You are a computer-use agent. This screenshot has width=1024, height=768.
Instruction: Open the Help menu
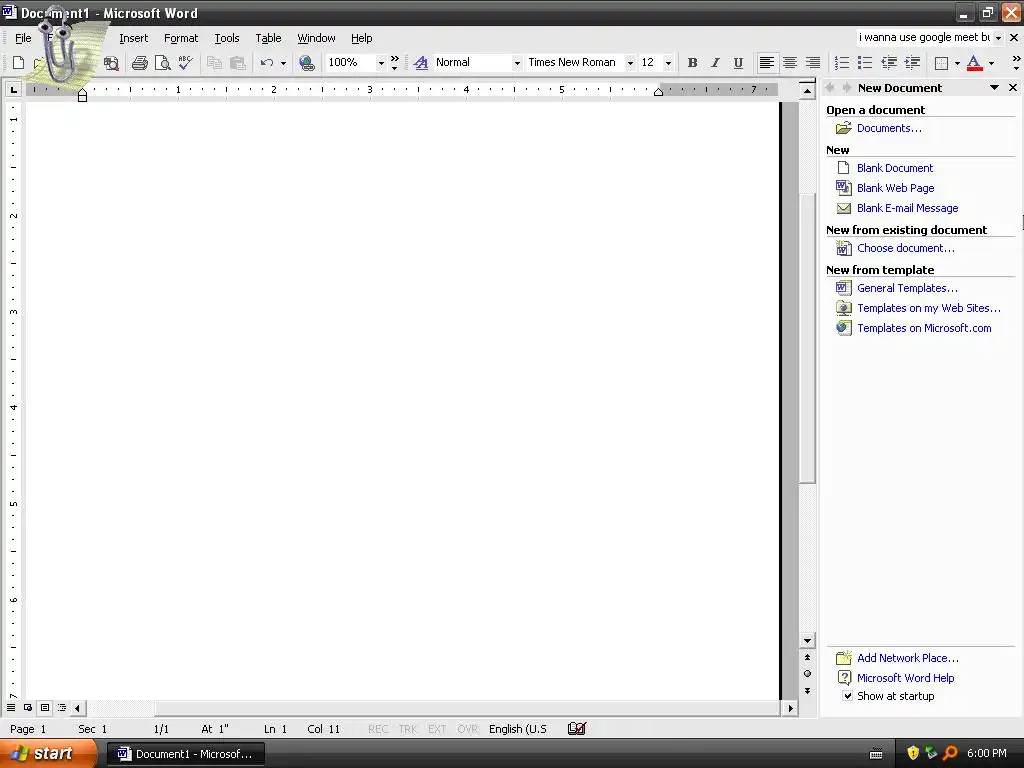pyautogui.click(x=361, y=38)
